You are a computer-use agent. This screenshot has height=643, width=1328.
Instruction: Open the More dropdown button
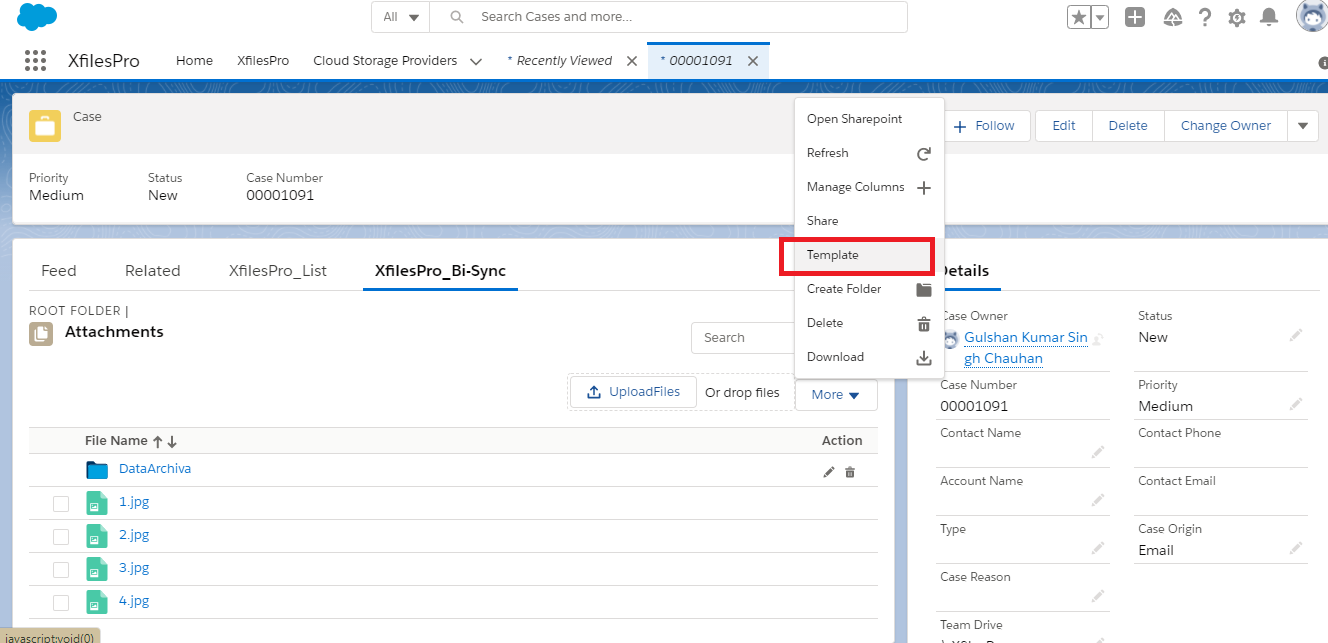pyautogui.click(x=837, y=395)
